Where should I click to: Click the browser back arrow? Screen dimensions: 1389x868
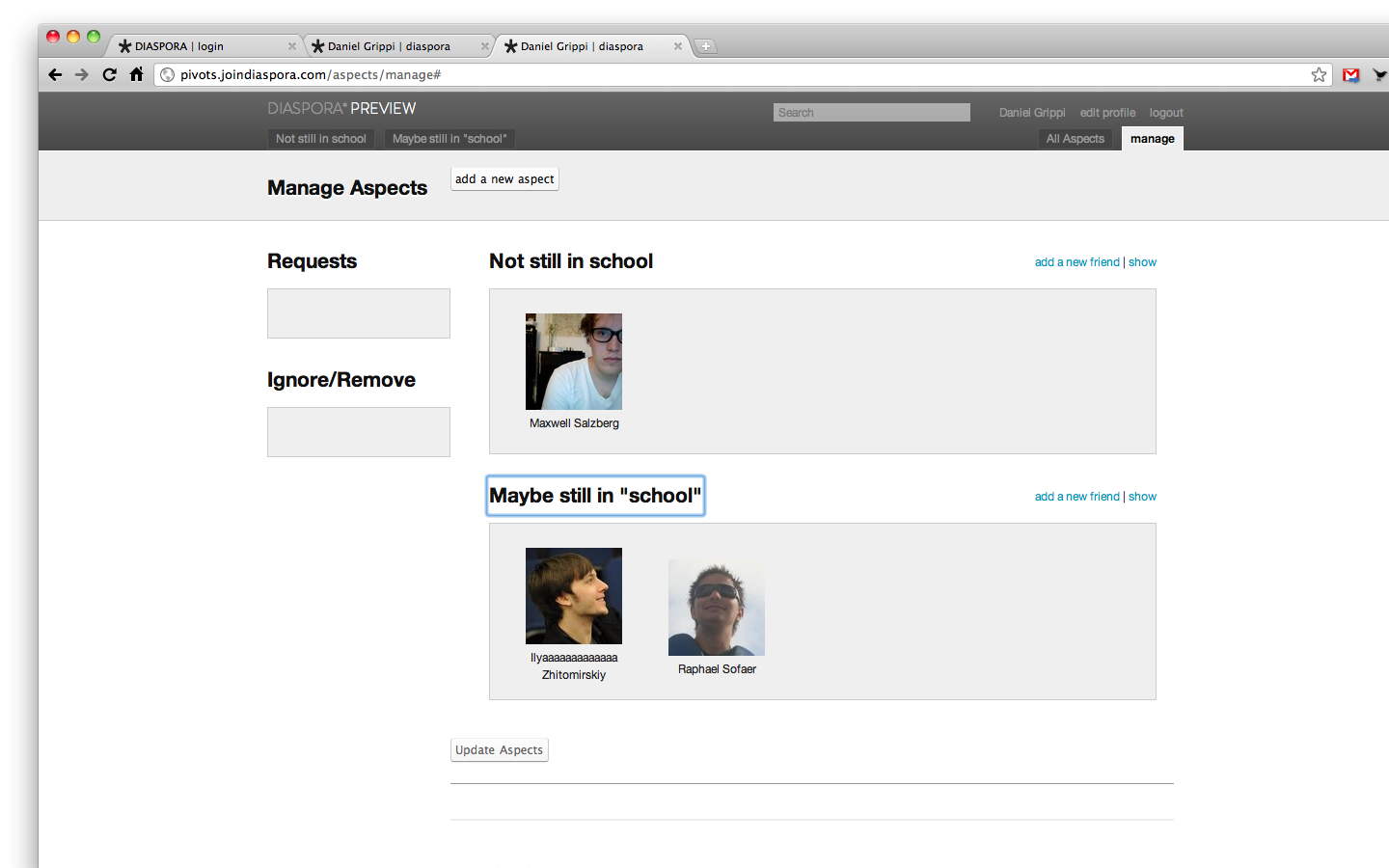(x=55, y=74)
